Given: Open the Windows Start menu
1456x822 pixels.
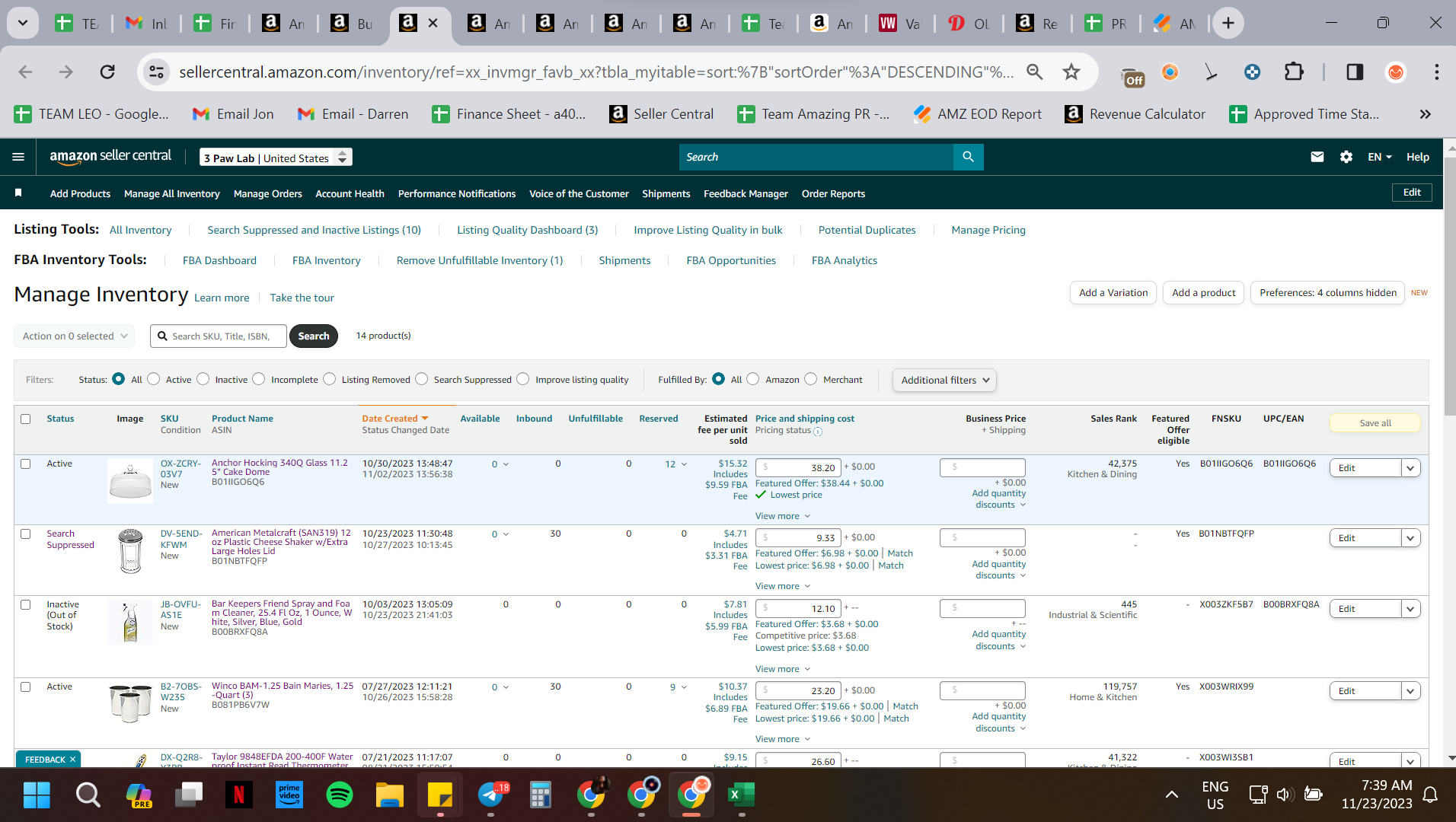Looking at the screenshot, I should pos(37,795).
